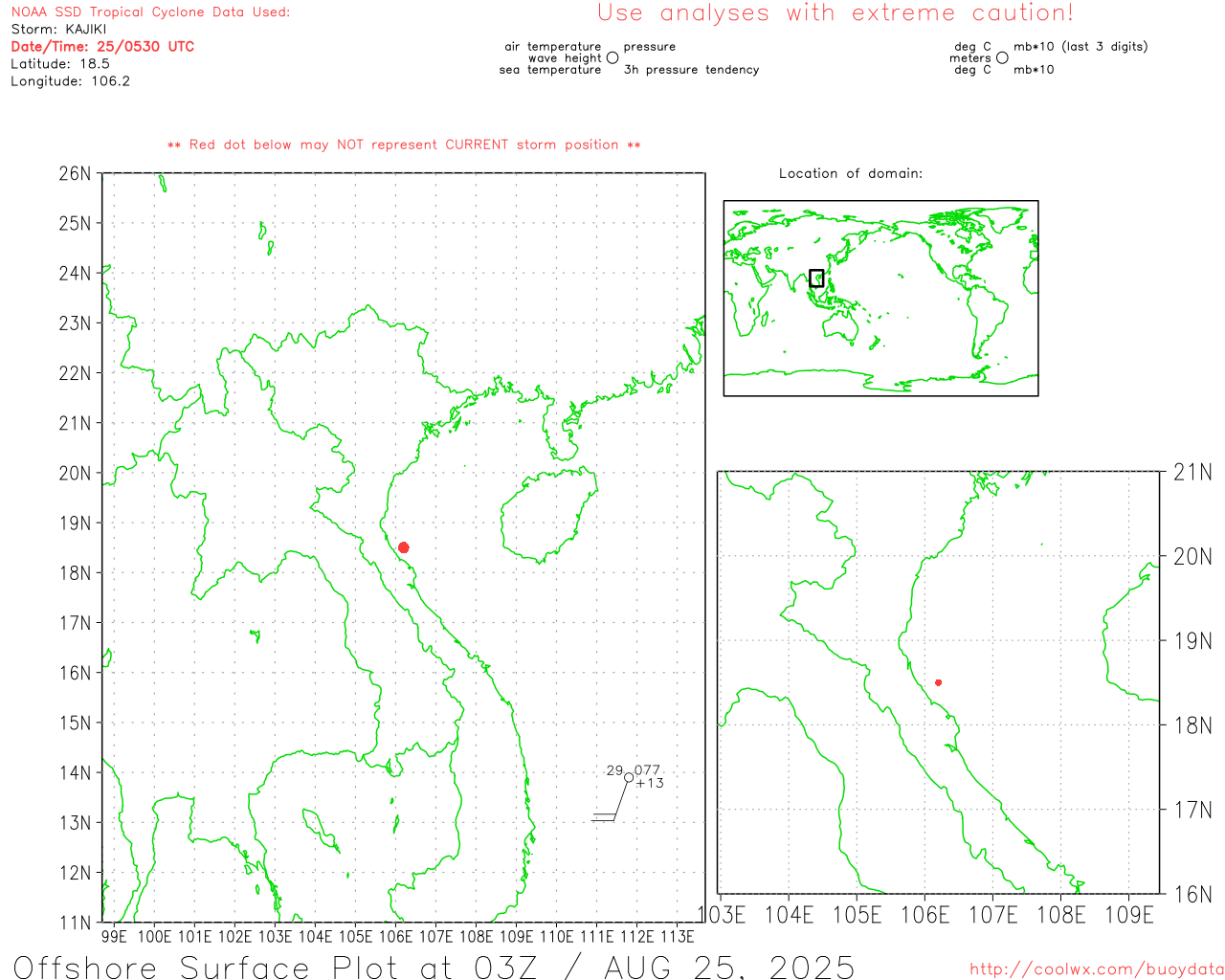Click the '99E' longitude label
1225x980 pixels.
point(114,936)
